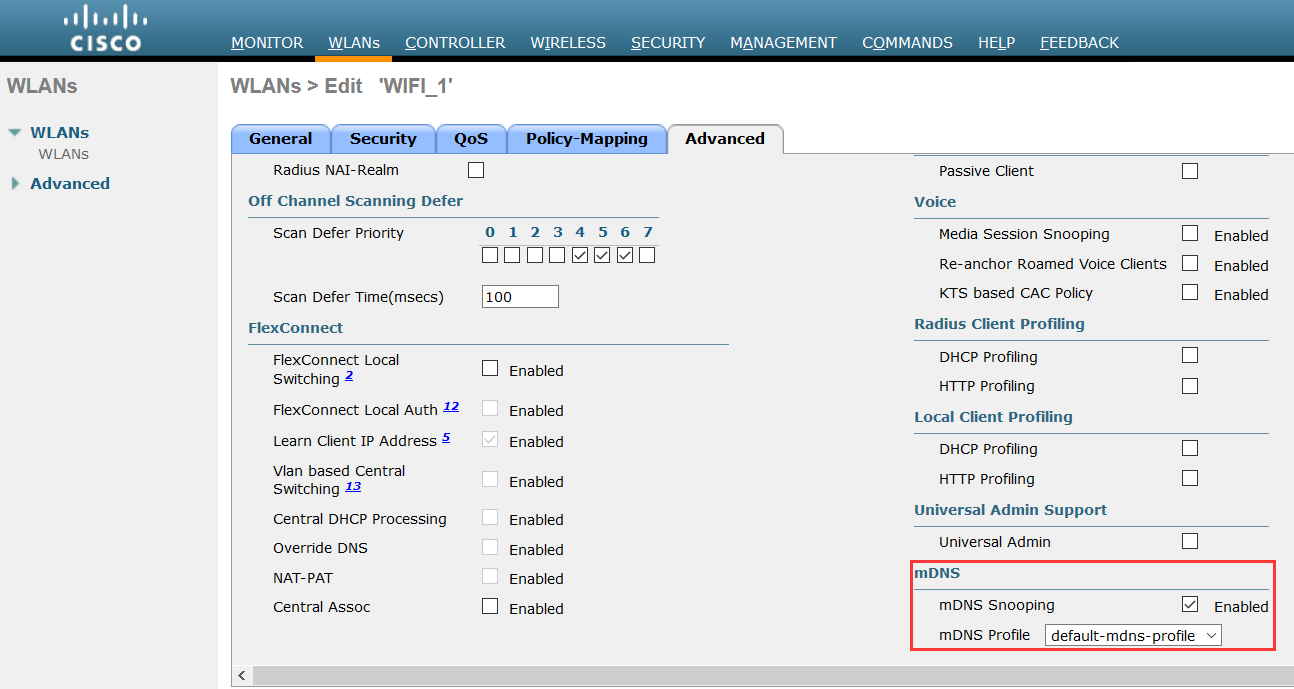Switch to the Security tab

[x=382, y=139]
